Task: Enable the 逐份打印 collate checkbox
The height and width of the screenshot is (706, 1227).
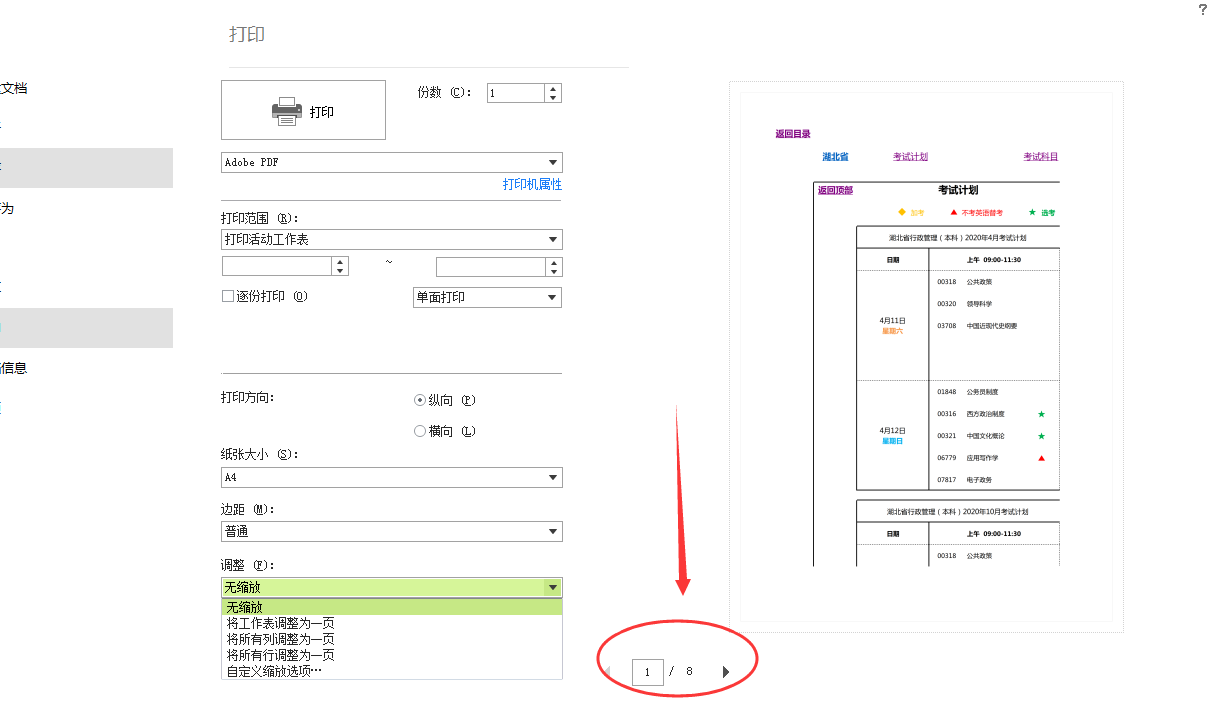Action: pyautogui.click(x=228, y=297)
